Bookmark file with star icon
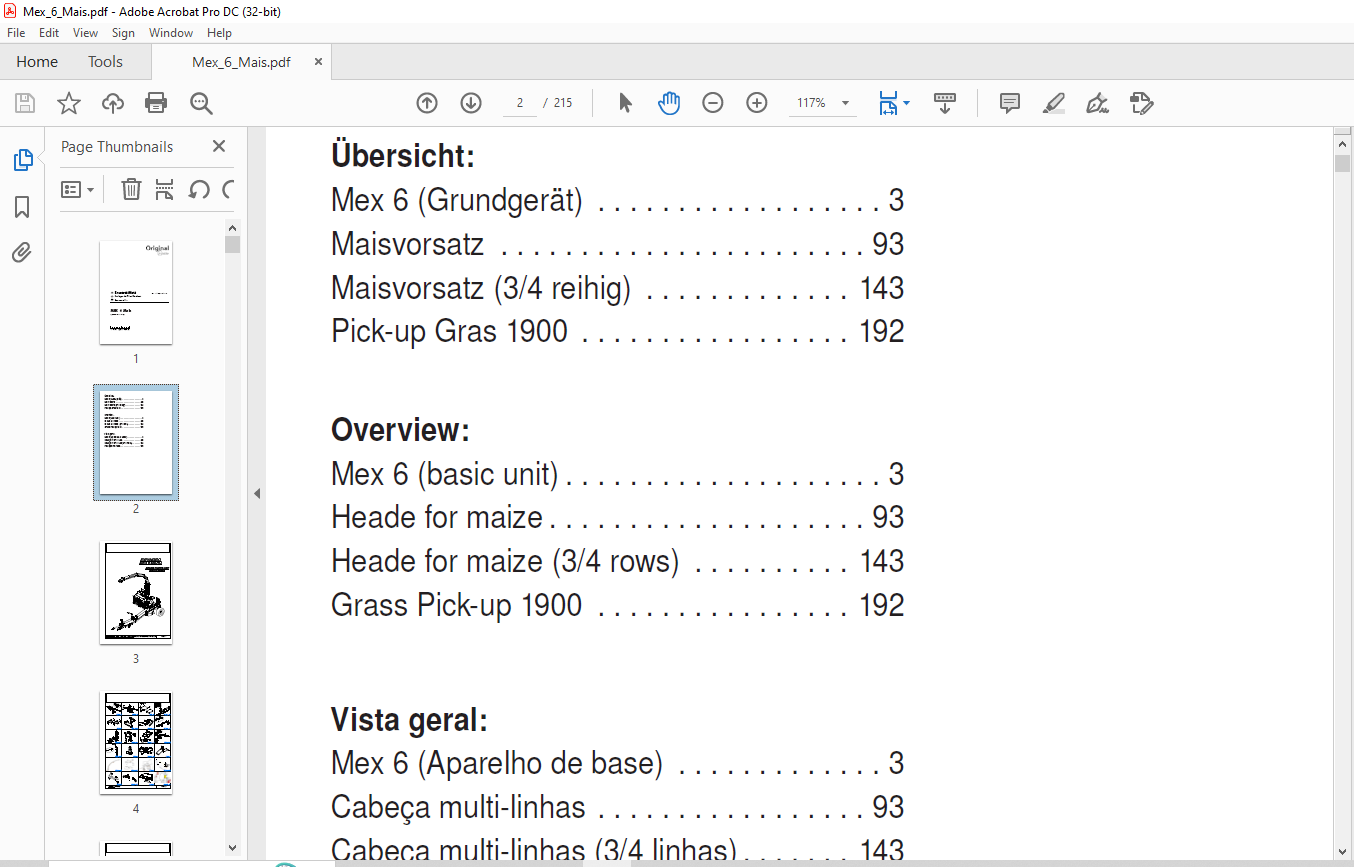Screen dimensions: 1354x867 (x=68, y=103)
